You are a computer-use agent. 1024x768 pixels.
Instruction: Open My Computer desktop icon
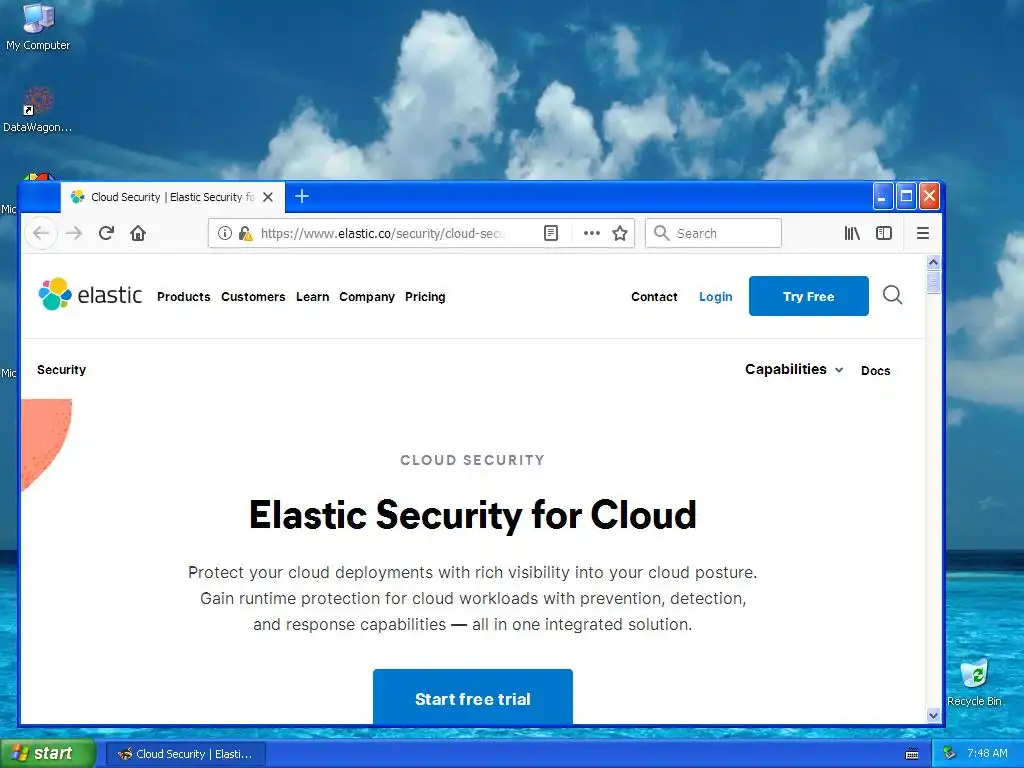pos(38,27)
